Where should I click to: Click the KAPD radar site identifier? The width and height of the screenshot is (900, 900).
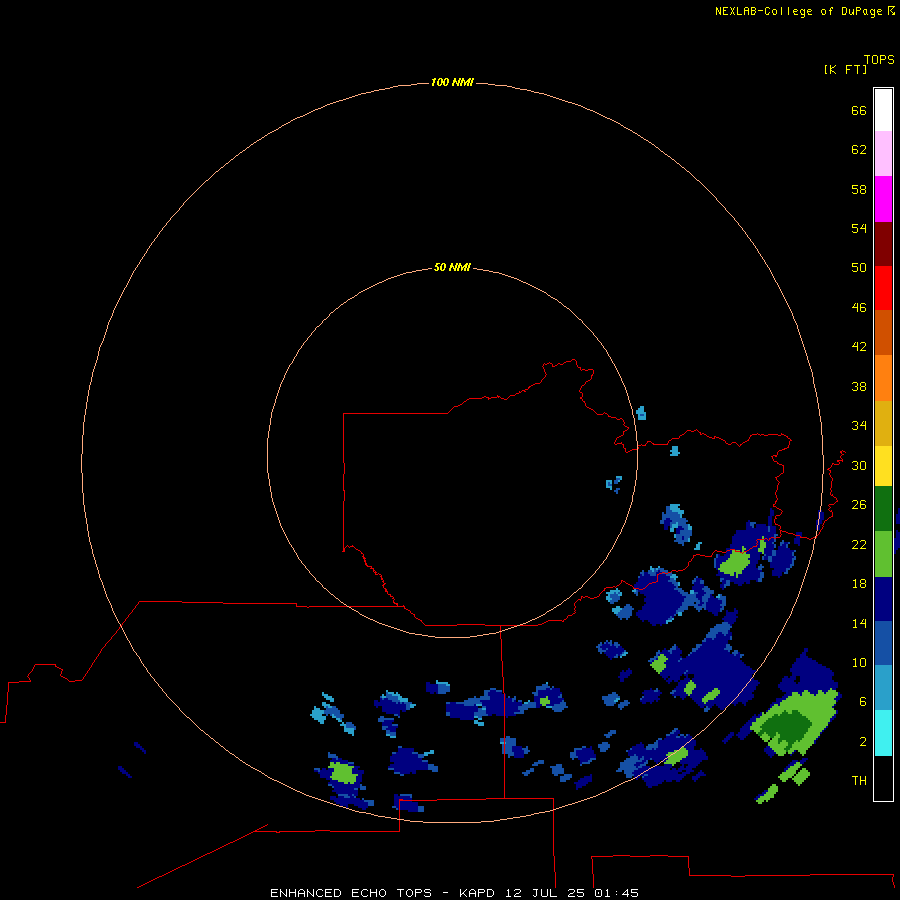(x=476, y=893)
